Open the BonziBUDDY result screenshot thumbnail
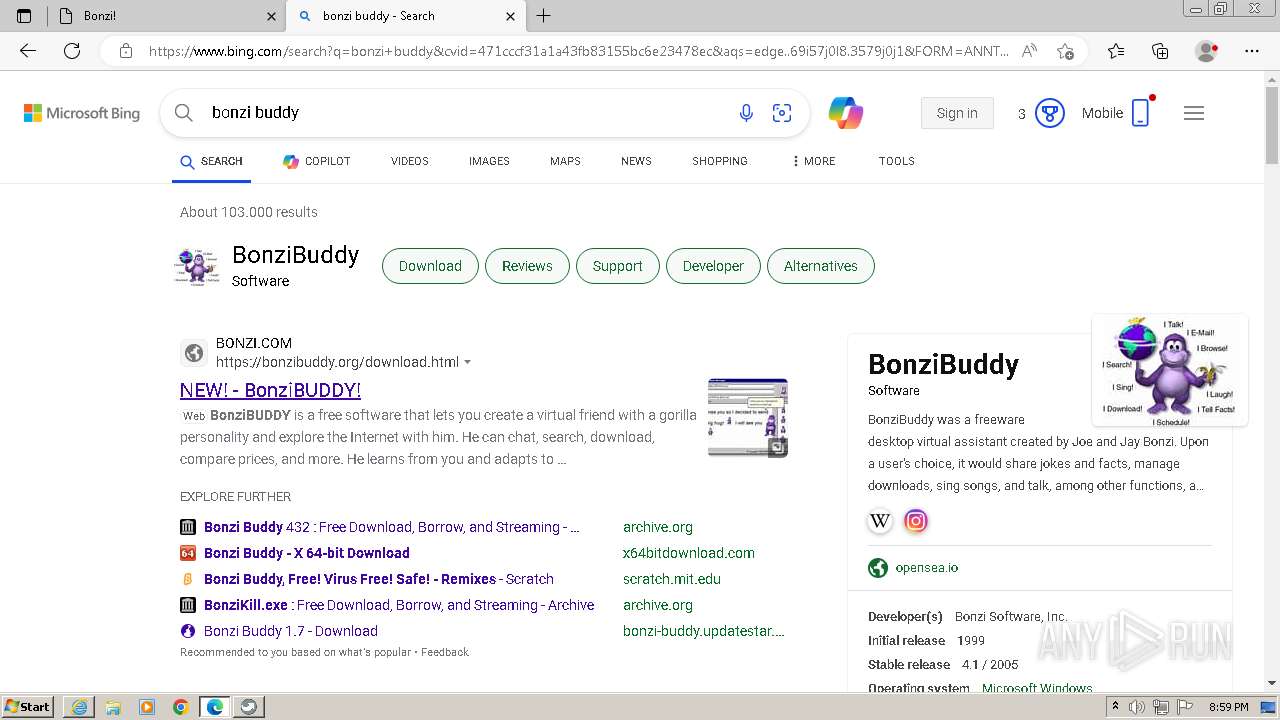The height and width of the screenshot is (720, 1280). [x=748, y=417]
